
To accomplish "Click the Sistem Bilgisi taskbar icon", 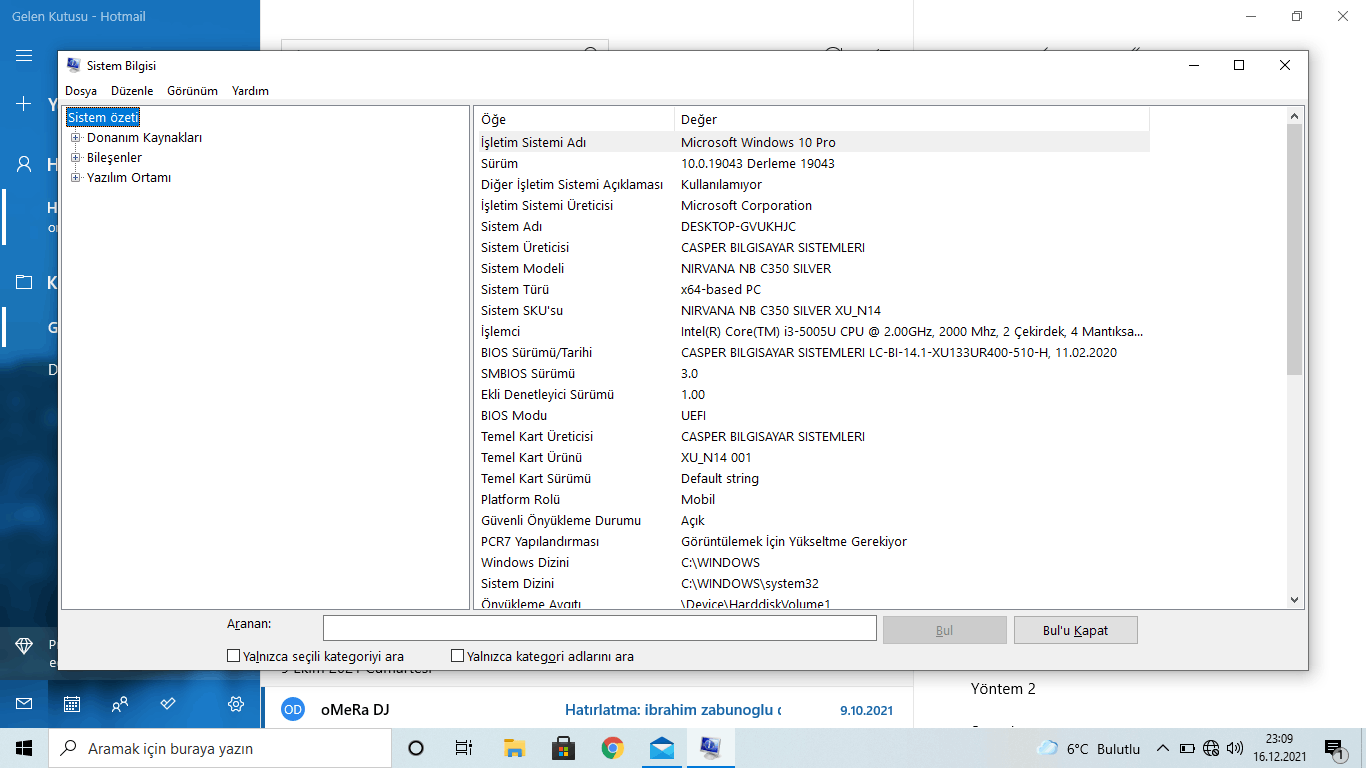I will pos(710,748).
